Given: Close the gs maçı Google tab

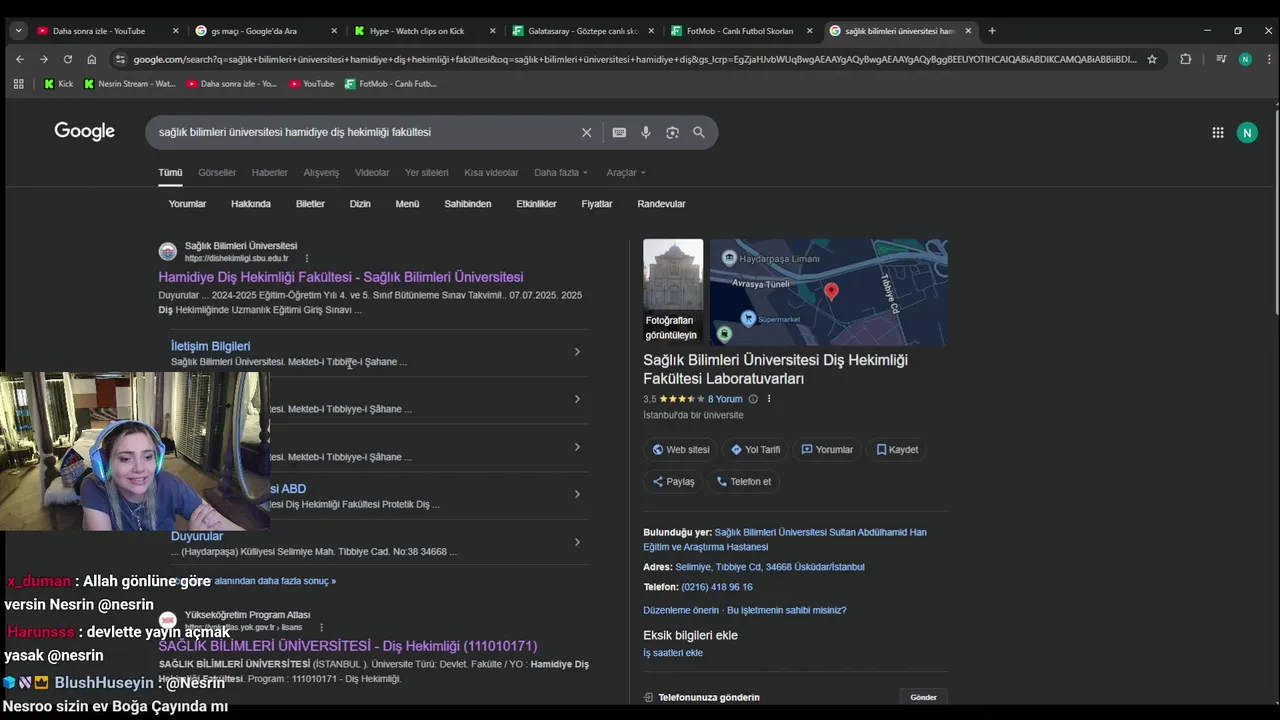Looking at the screenshot, I should pyautogui.click(x=334, y=31).
